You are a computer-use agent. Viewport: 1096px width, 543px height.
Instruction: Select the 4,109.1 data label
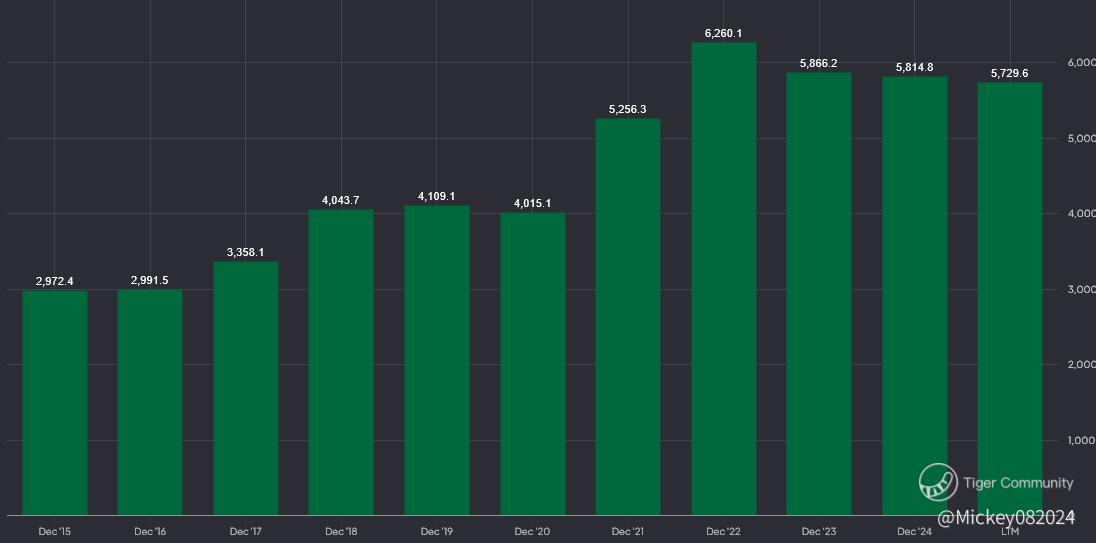[x=436, y=196]
